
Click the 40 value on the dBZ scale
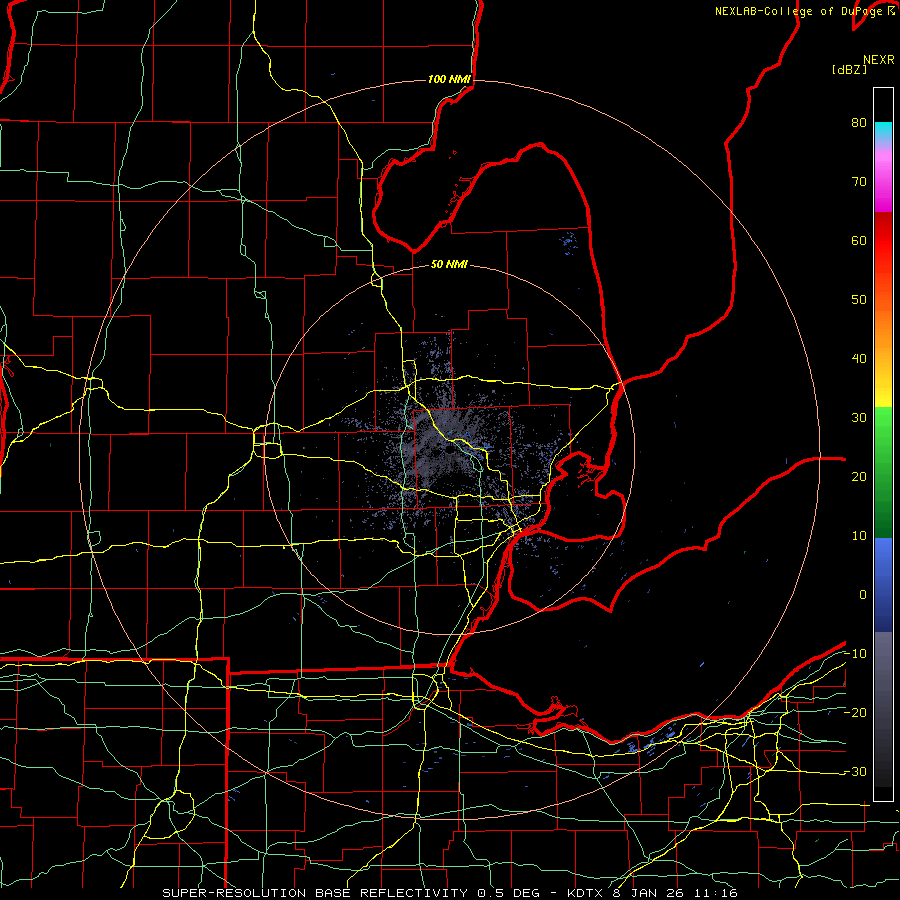point(859,359)
